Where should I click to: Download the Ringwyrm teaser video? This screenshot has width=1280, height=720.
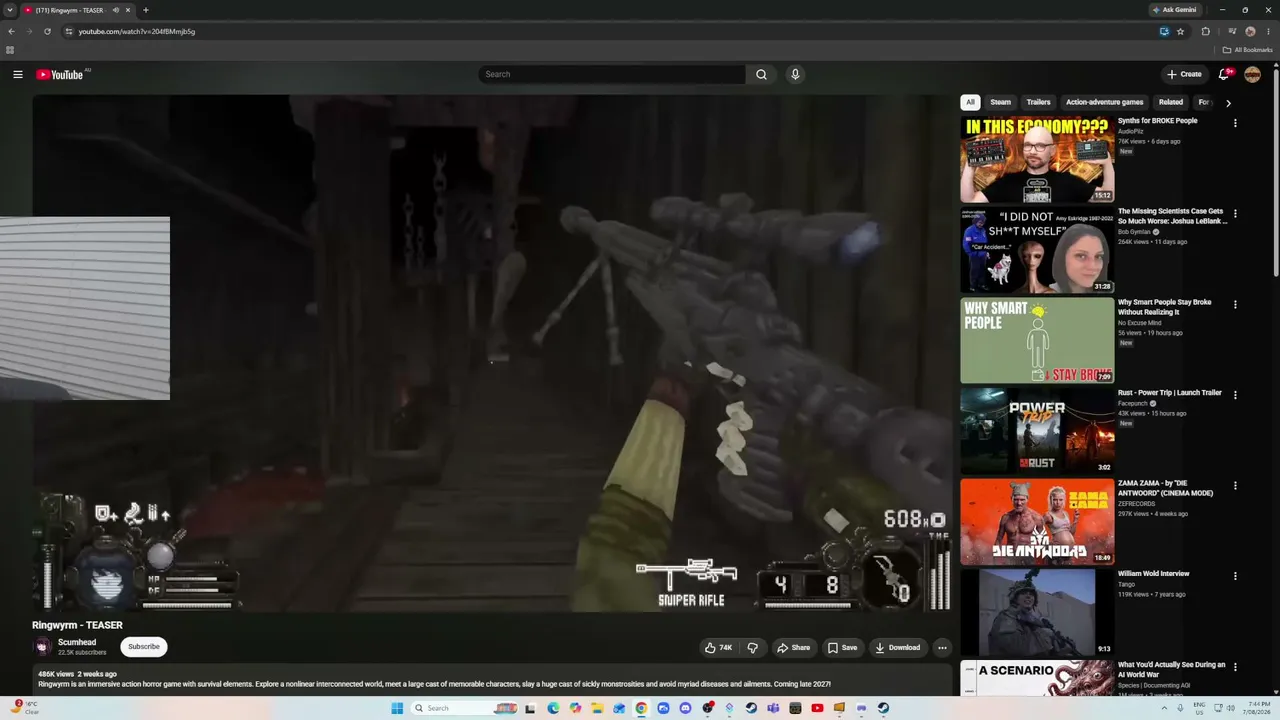(897, 647)
